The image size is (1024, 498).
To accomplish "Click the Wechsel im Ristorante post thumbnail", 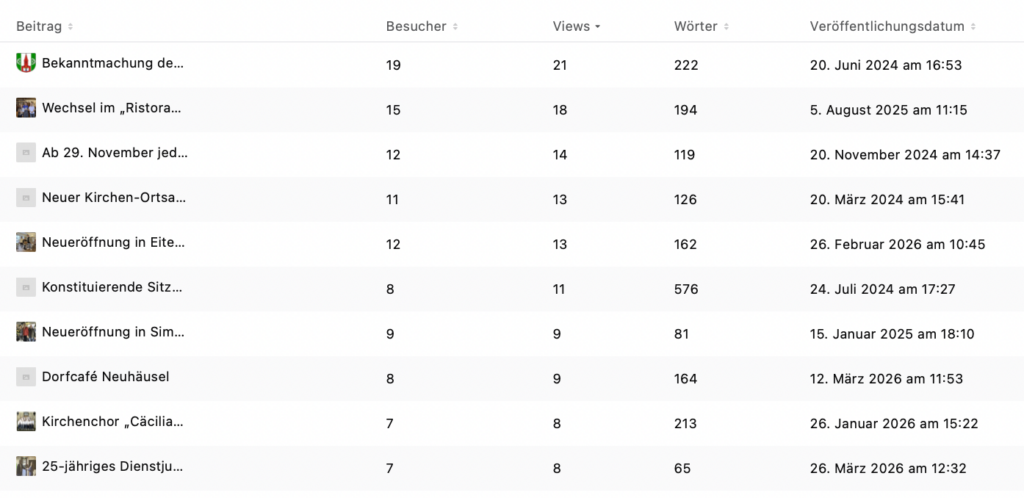I will [26, 108].
